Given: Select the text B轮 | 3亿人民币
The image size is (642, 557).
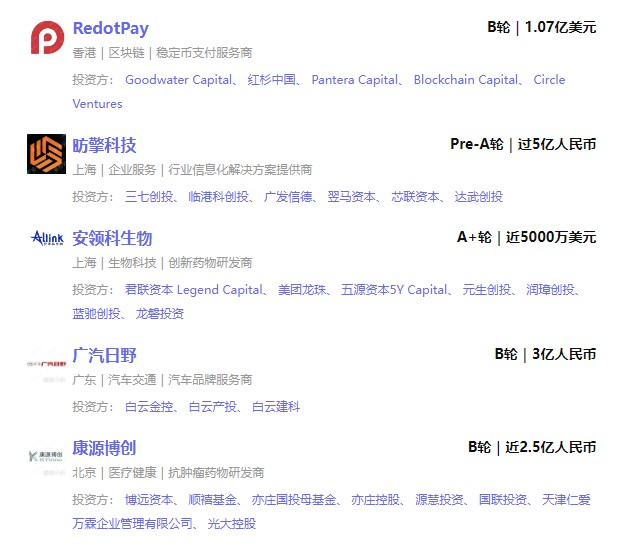Looking at the screenshot, I should pyautogui.click(x=545, y=354).
